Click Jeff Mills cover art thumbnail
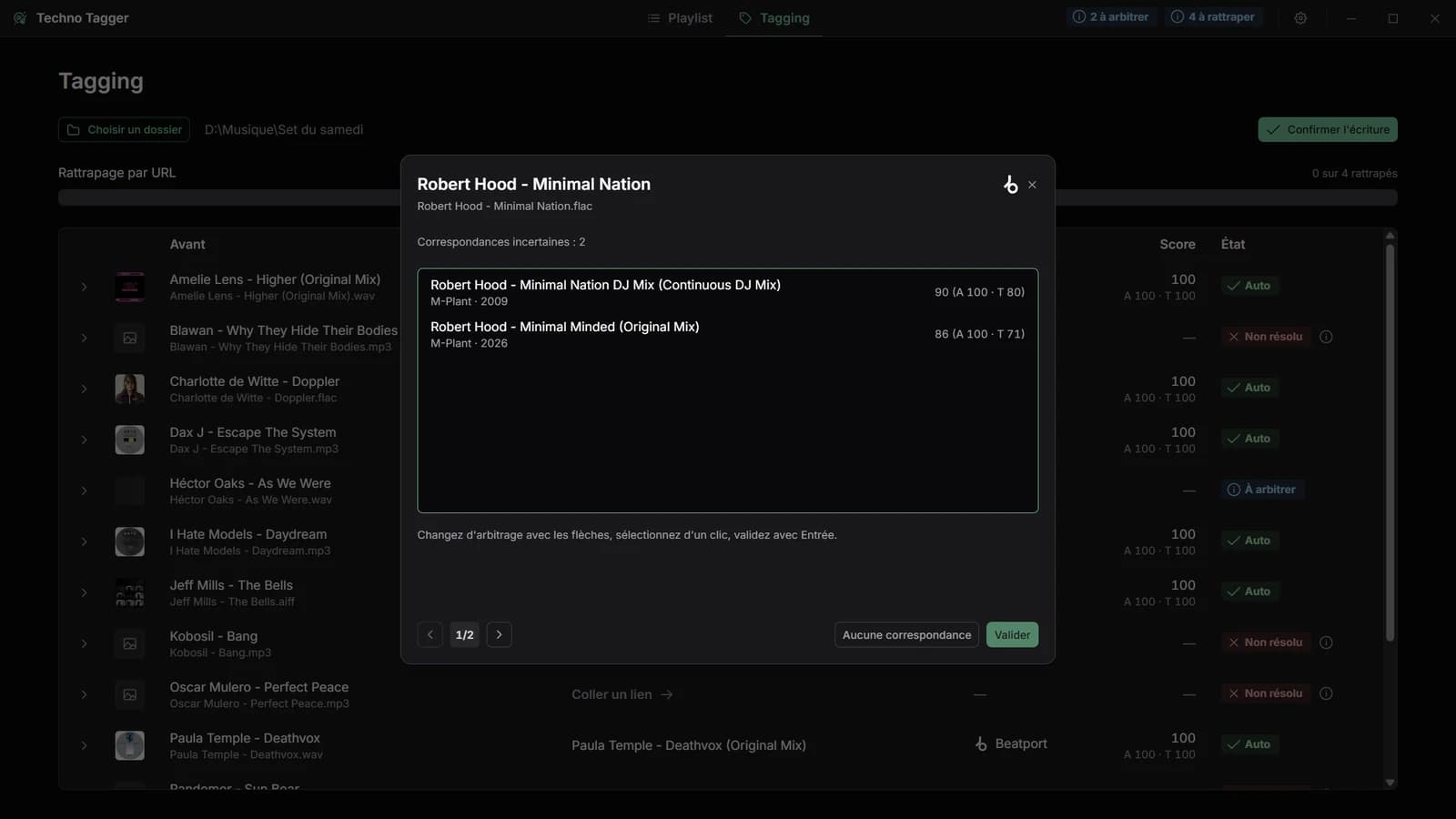 [x=130, y=592]
